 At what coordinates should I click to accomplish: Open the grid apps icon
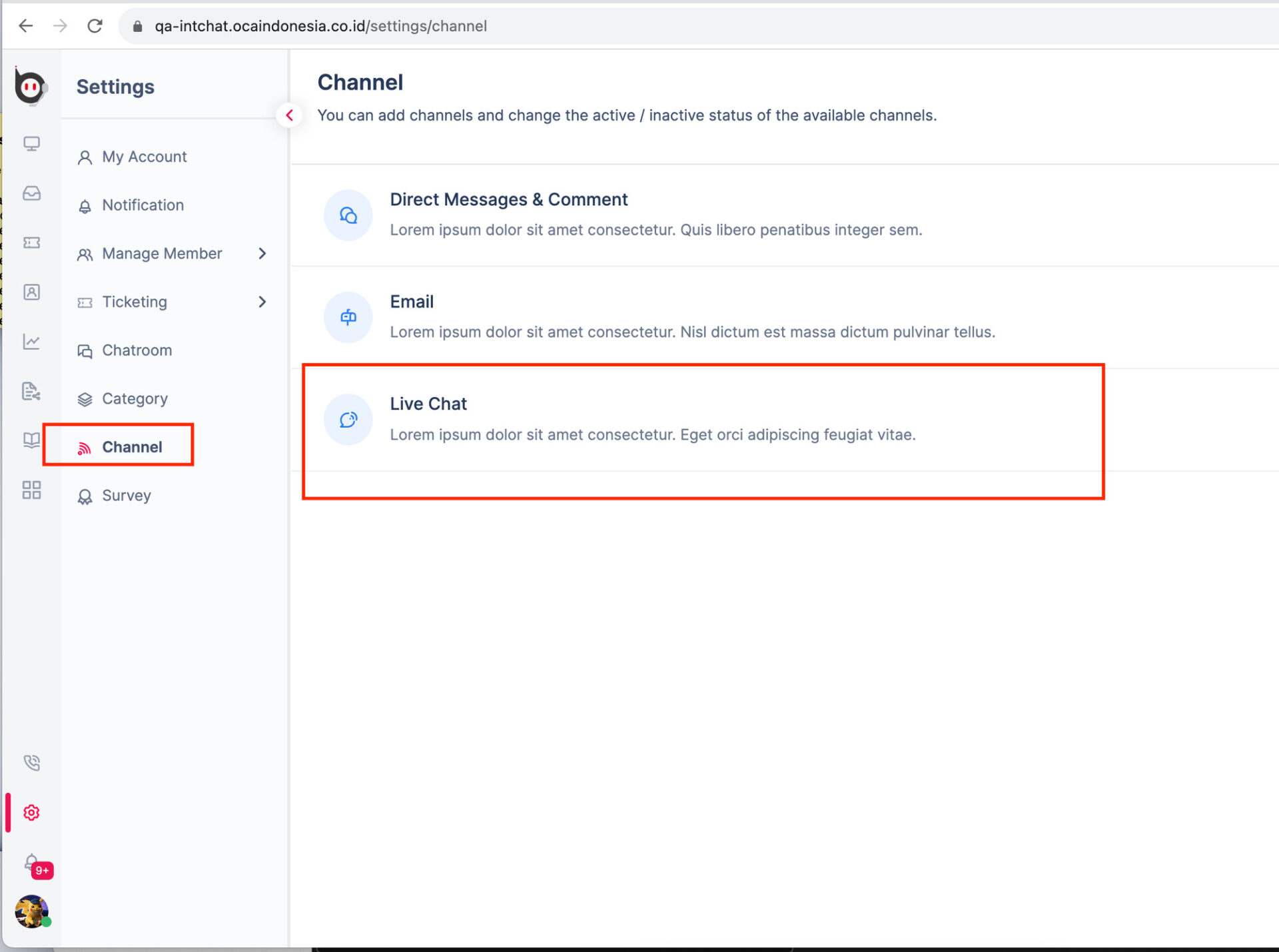(x=31, y=490)
